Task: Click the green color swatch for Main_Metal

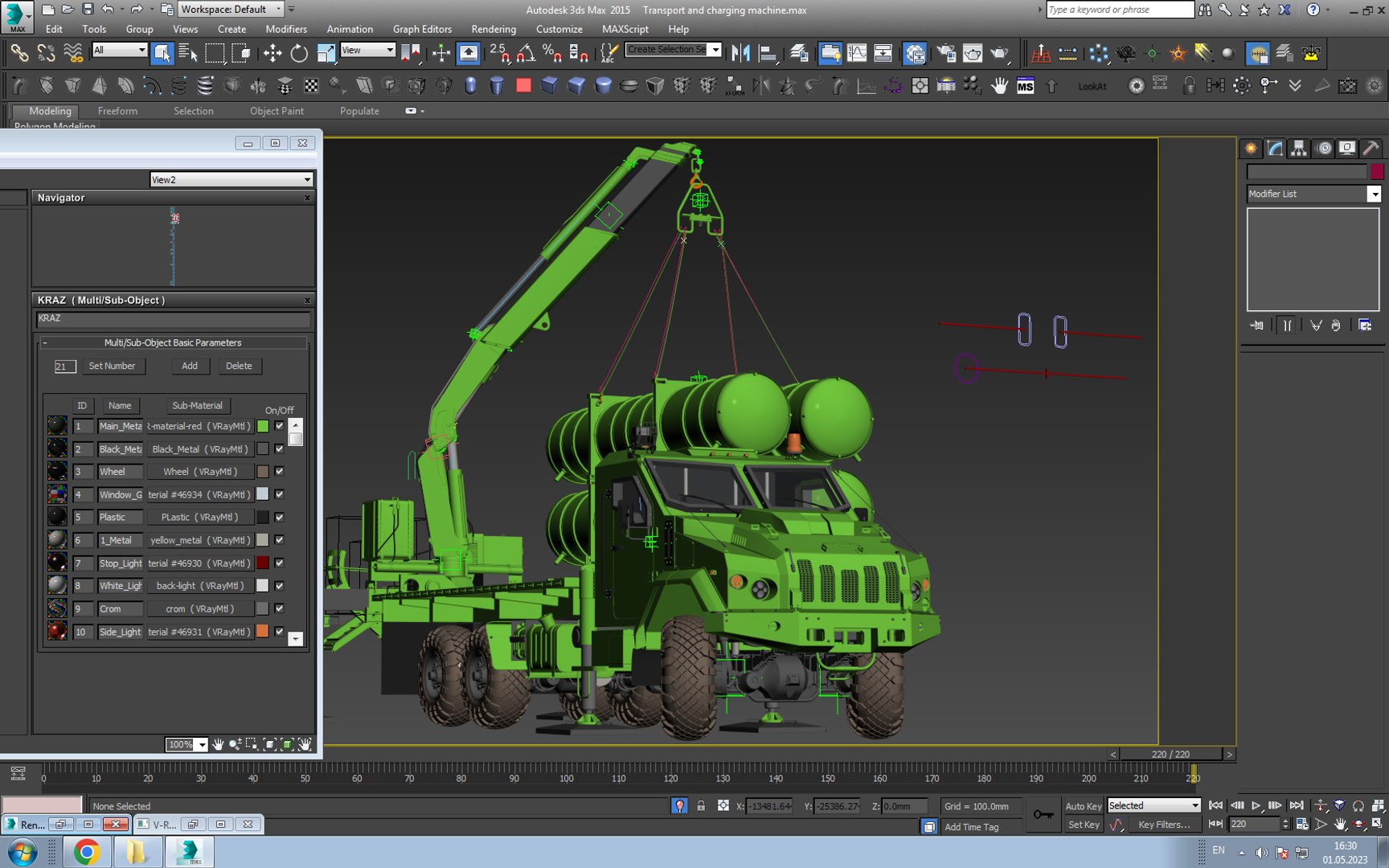Action: pos(263,426)
